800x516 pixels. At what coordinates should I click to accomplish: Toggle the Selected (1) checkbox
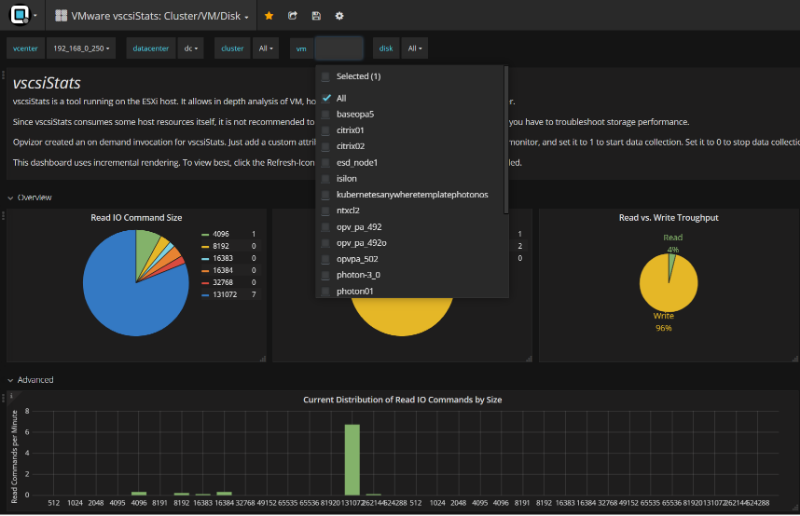click(326, 77)
